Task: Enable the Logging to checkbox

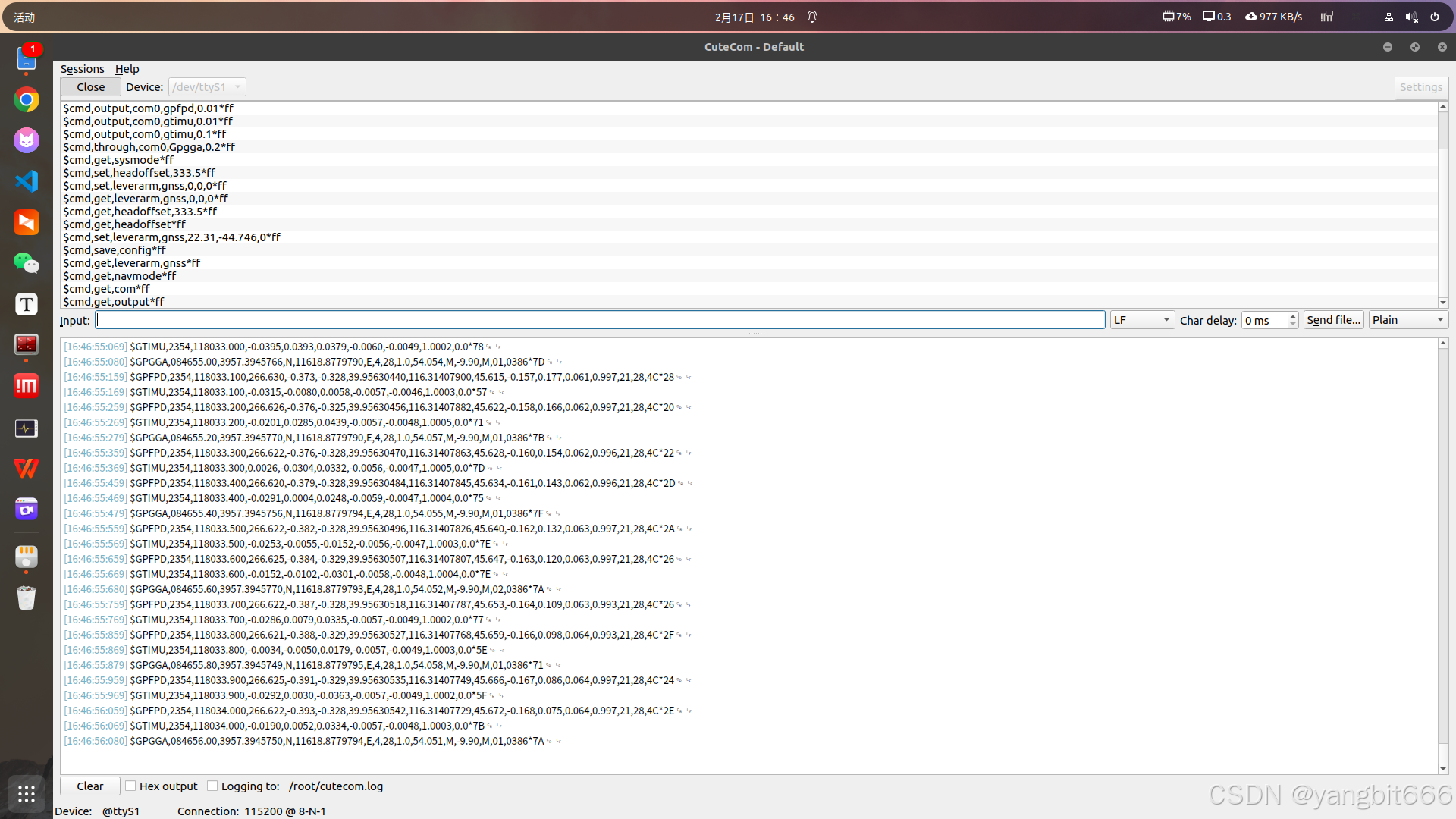Action: [x=212, y=786]
